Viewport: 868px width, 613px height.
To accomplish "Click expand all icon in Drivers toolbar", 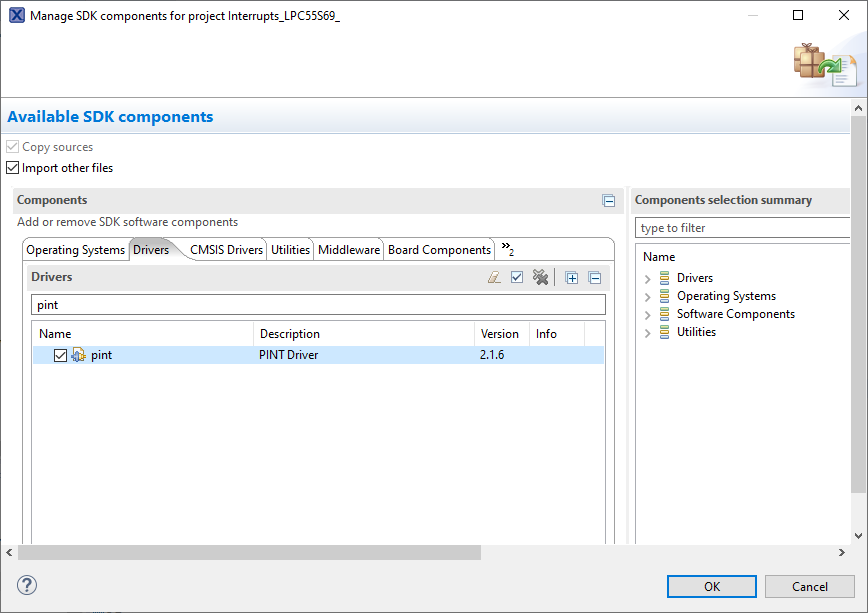I will 572,278.
